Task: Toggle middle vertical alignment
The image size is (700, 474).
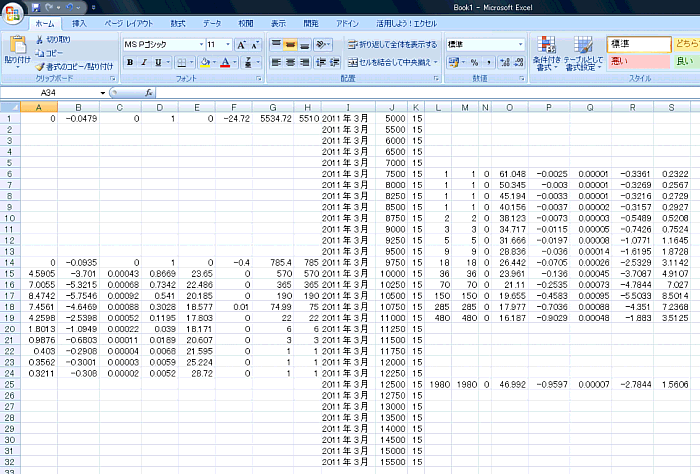Action: (291, 44)
